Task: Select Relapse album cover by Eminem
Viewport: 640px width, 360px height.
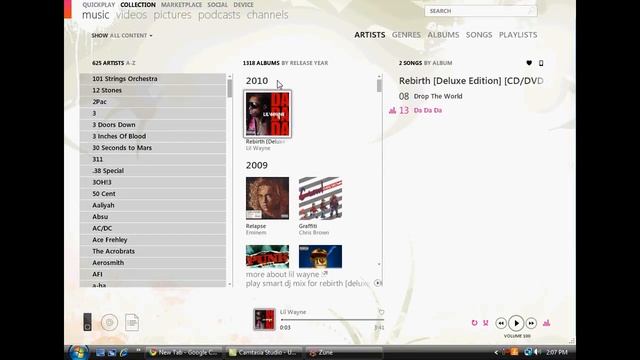Action: point(267,198)
